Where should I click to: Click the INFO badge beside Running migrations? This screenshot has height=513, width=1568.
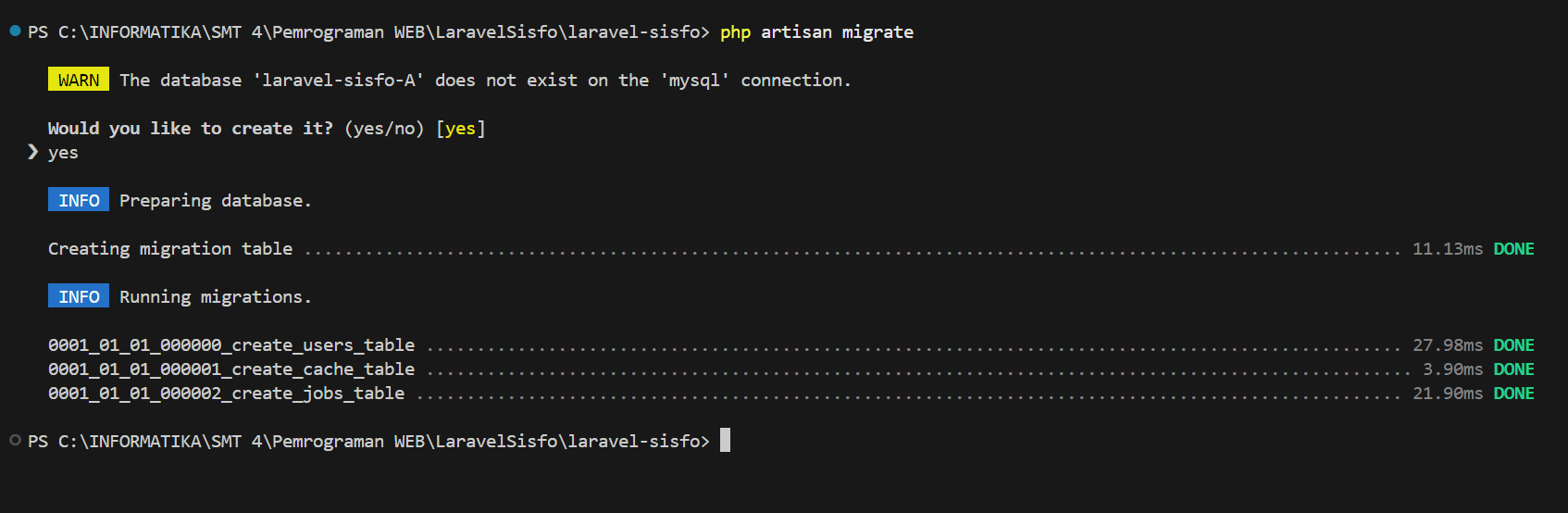(x=79, y=296)
